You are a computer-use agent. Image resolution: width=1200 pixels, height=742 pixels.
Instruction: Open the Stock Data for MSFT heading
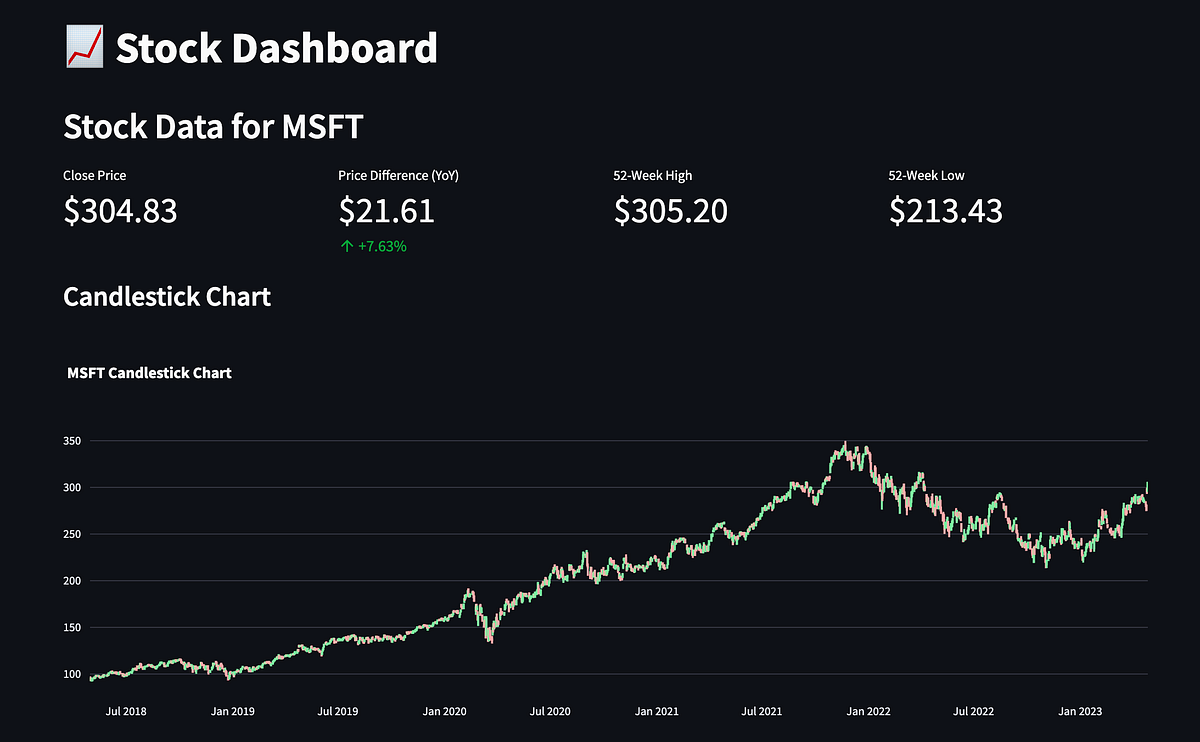[213, 127]
